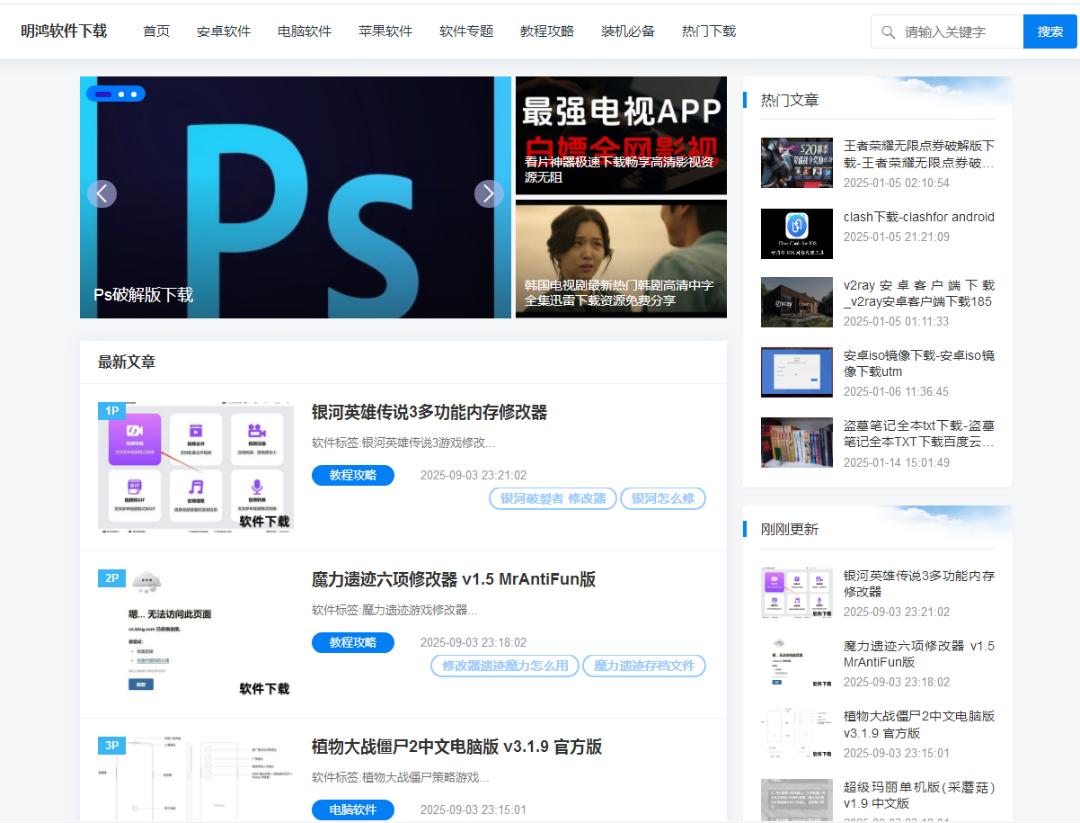Click the date 2025-09-03 23:18:02 in 最新文章

[x=473, y=643]
